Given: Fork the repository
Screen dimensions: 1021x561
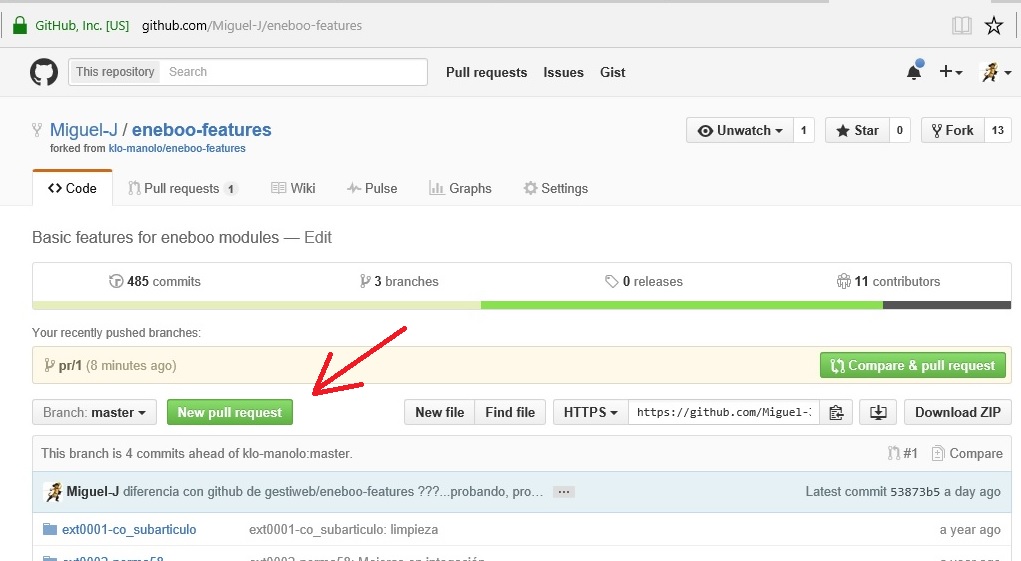Looking at the screenshot, I should point(952,130).
